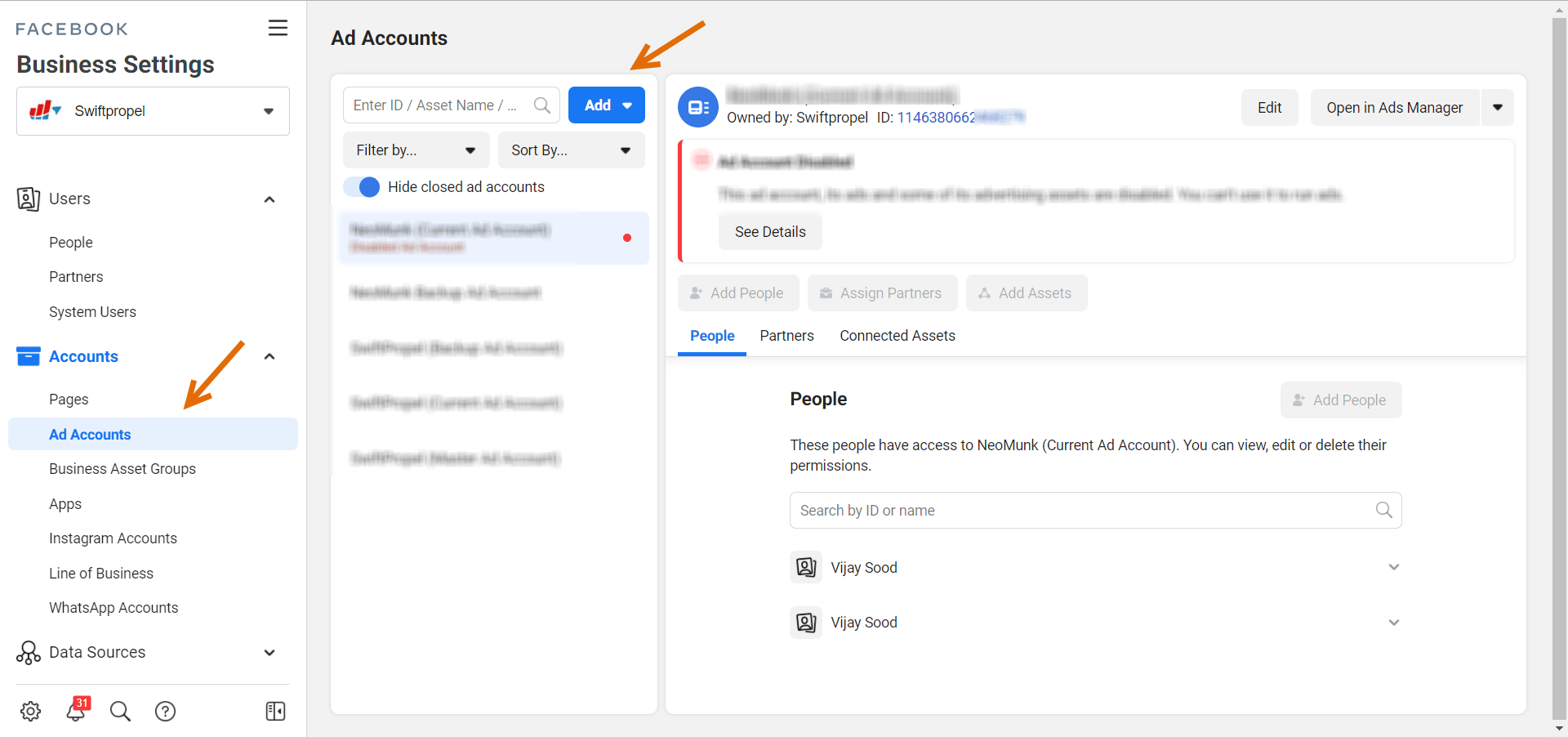The image size is (1568, 737).
Task: Expand the Data Sources section
Action: click(x=269, y=652)
